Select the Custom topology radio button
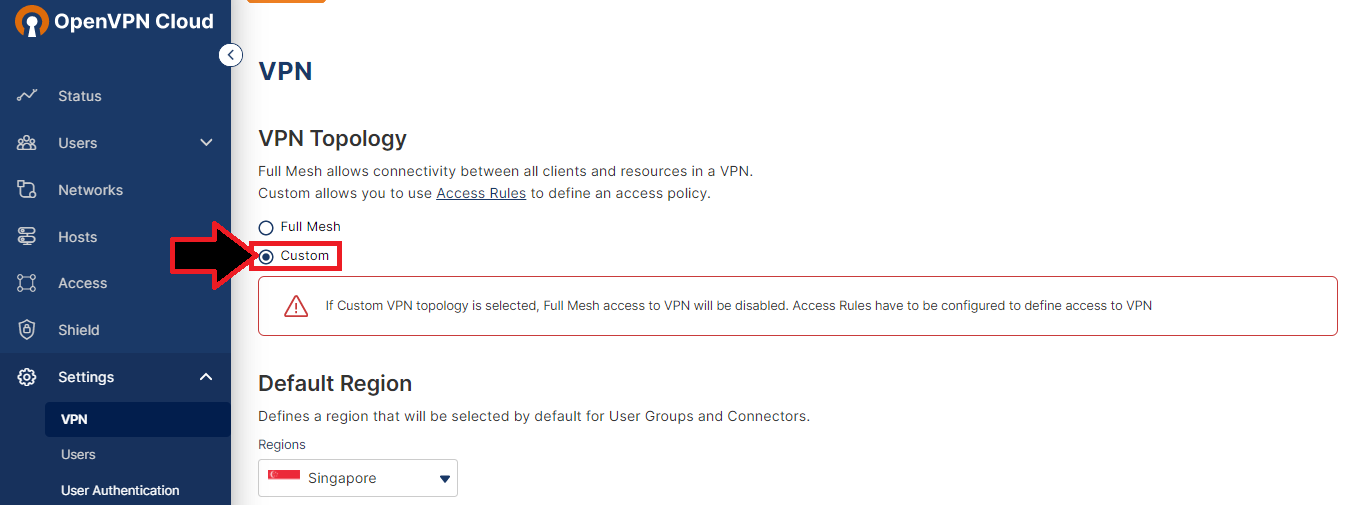This screenshot has width=1350, height=505. point(266,257)
